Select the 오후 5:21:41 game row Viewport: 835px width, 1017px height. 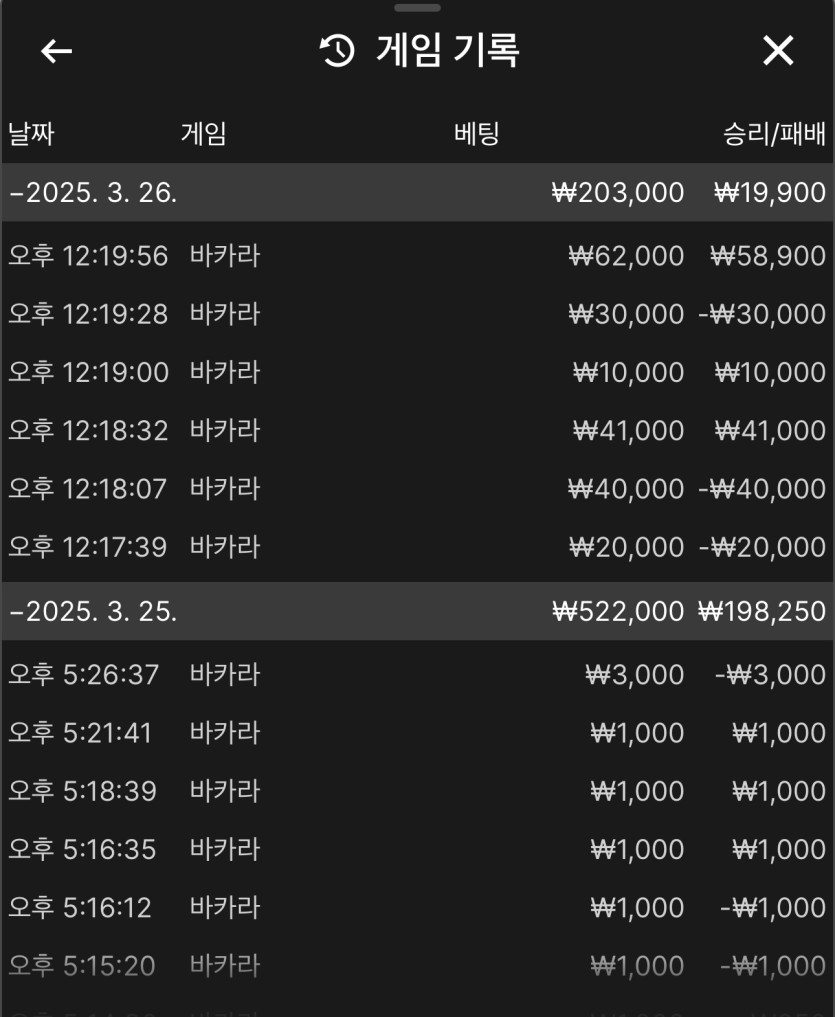pos(417,733)
